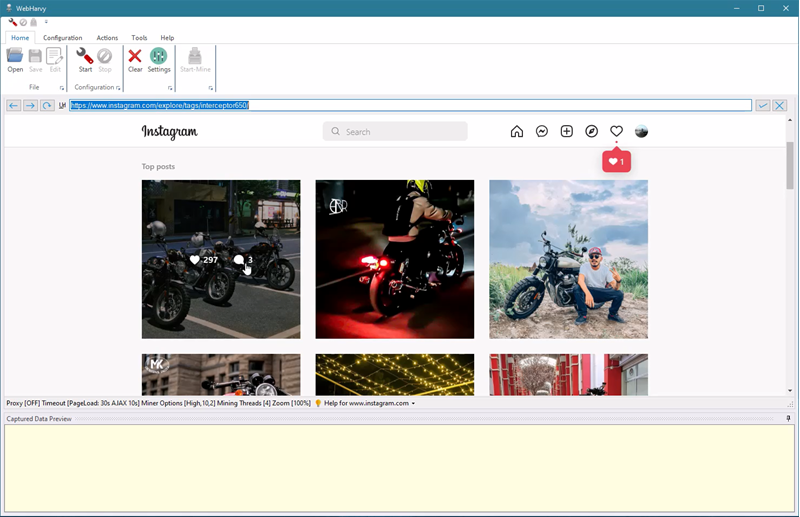Click the Open file icon

click(x=15, y=59)
